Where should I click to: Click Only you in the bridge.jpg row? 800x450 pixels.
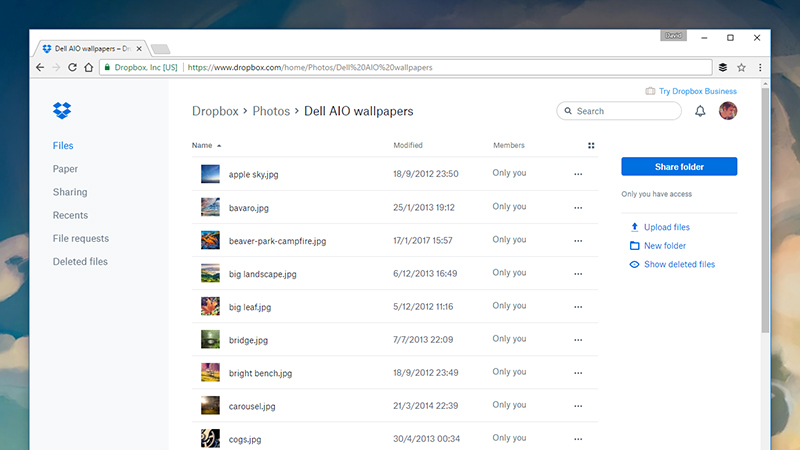pyautogui.click(x=509, y=339)
